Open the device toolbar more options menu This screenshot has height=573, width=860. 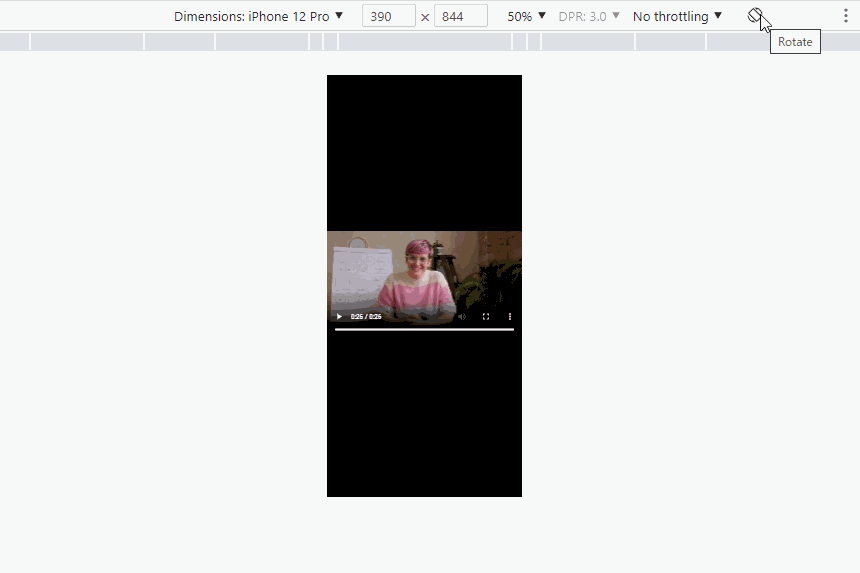pyautogui.click(x=846, y=16)
